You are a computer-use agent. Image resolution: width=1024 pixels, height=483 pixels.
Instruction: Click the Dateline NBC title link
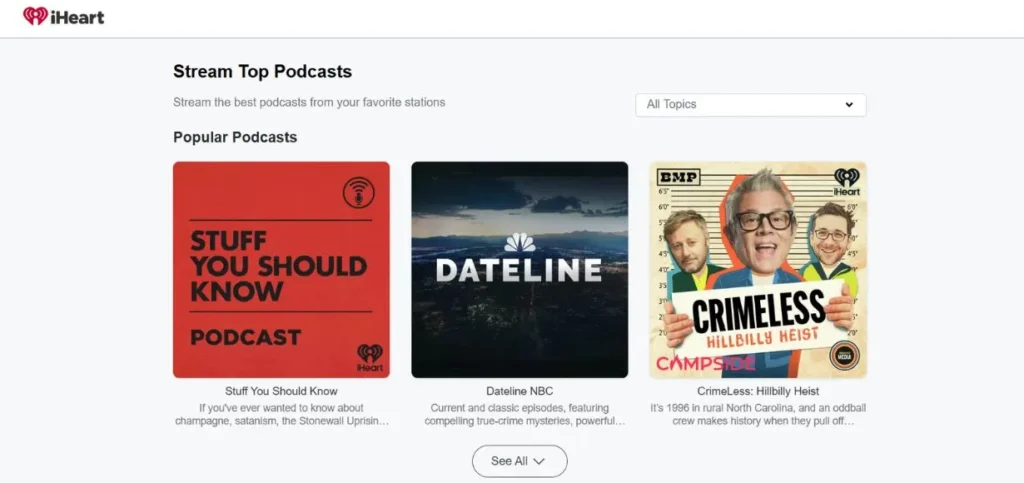519,391
